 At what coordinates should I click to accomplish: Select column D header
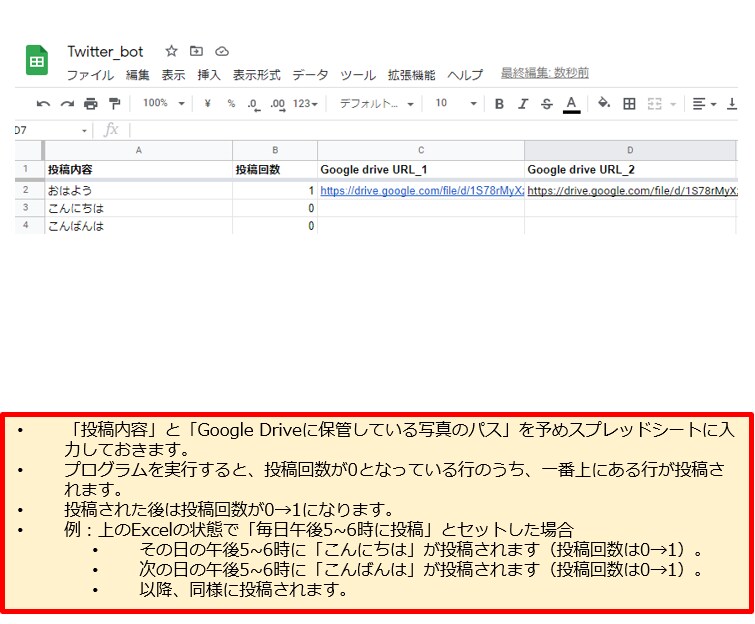click(x=630, y=150)
